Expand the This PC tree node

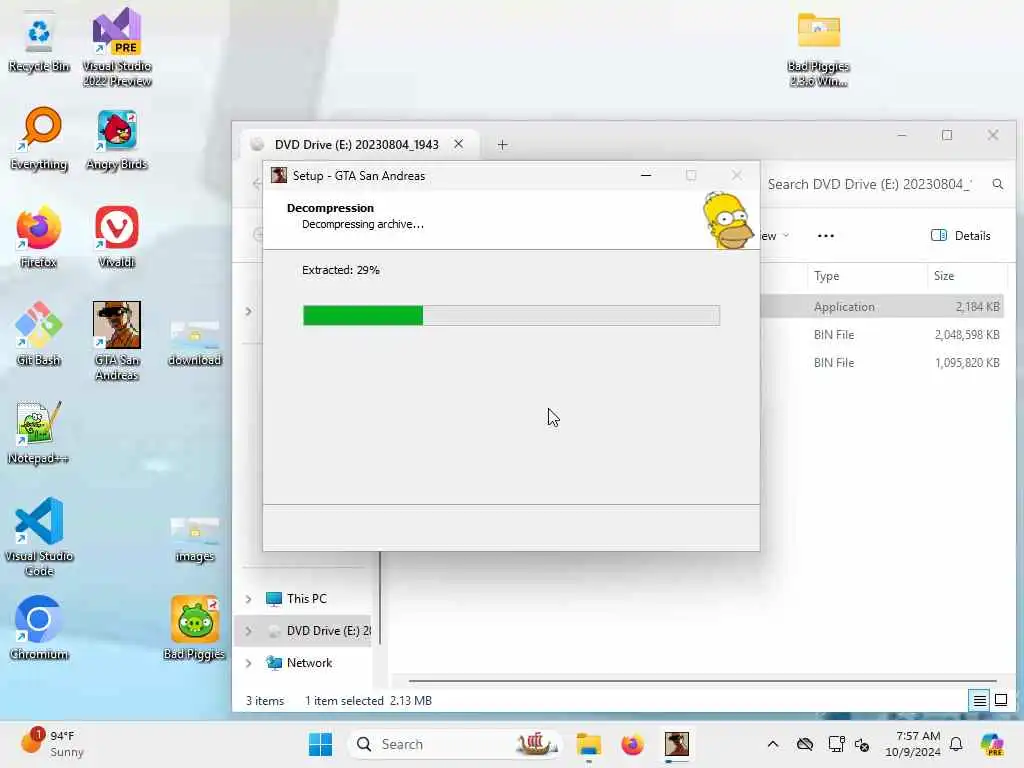(248, 599)
